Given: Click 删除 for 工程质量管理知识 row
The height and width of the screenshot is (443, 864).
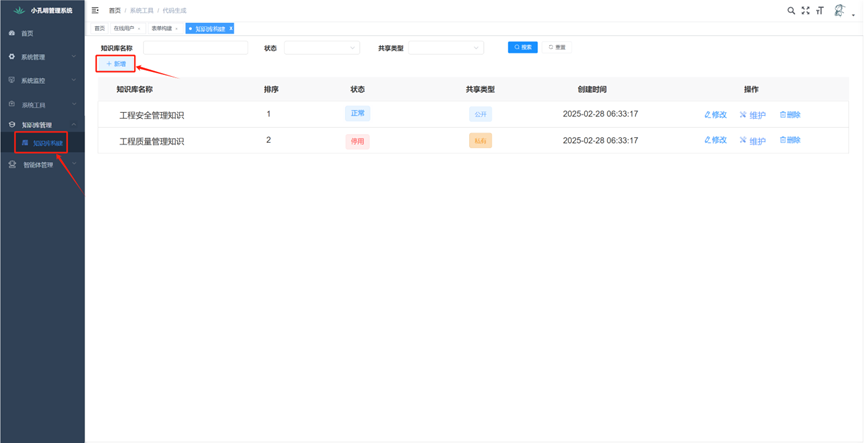Looking at the screenshot, I should (790, 141).
